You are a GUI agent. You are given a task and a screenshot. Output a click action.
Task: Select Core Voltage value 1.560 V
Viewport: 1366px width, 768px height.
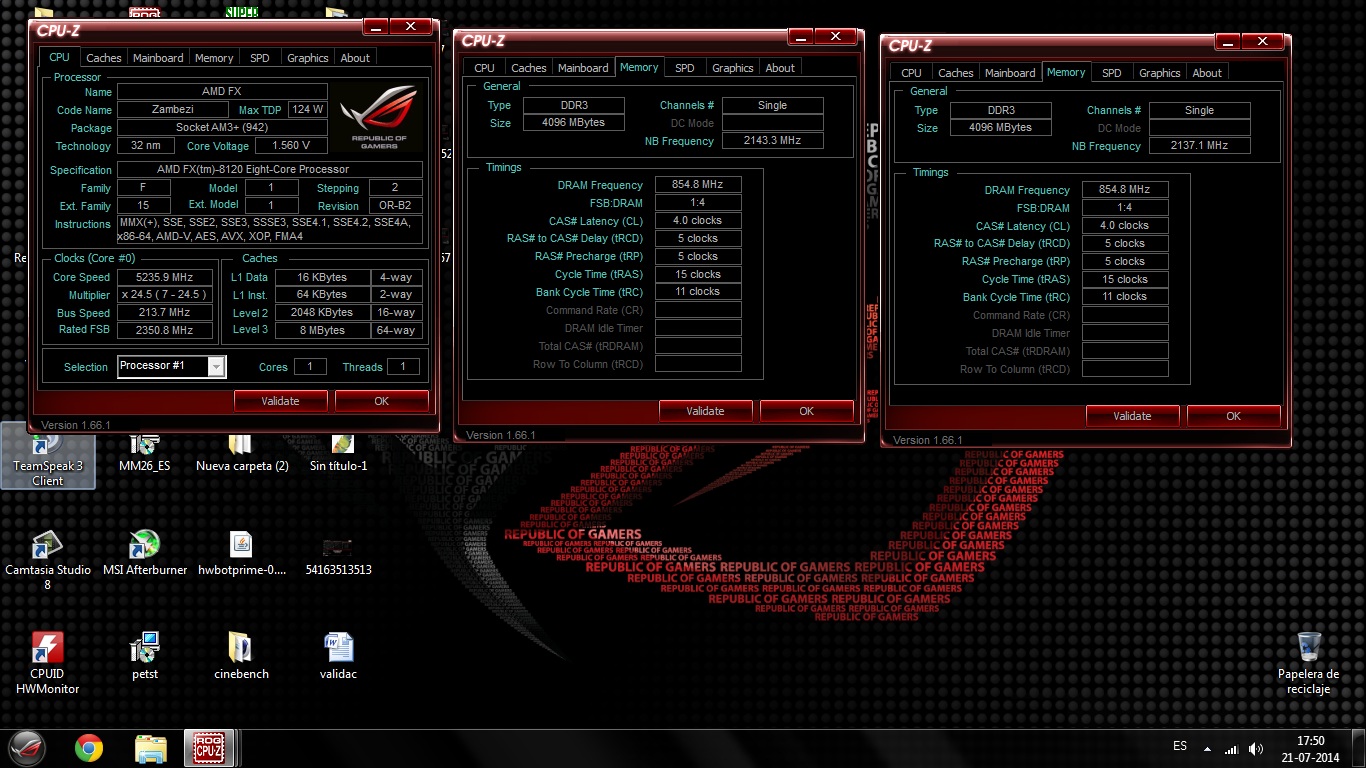coord(290,146)
